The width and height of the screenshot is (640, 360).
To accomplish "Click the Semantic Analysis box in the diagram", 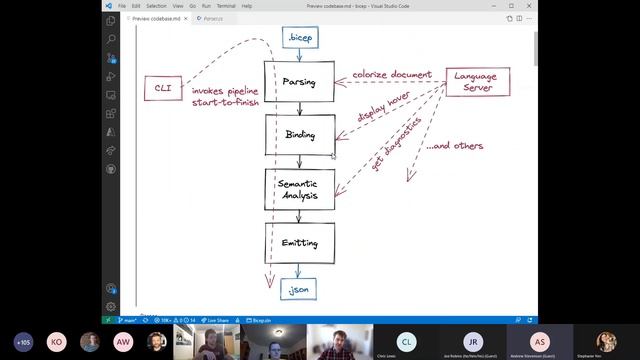I will tap(300, 189).
